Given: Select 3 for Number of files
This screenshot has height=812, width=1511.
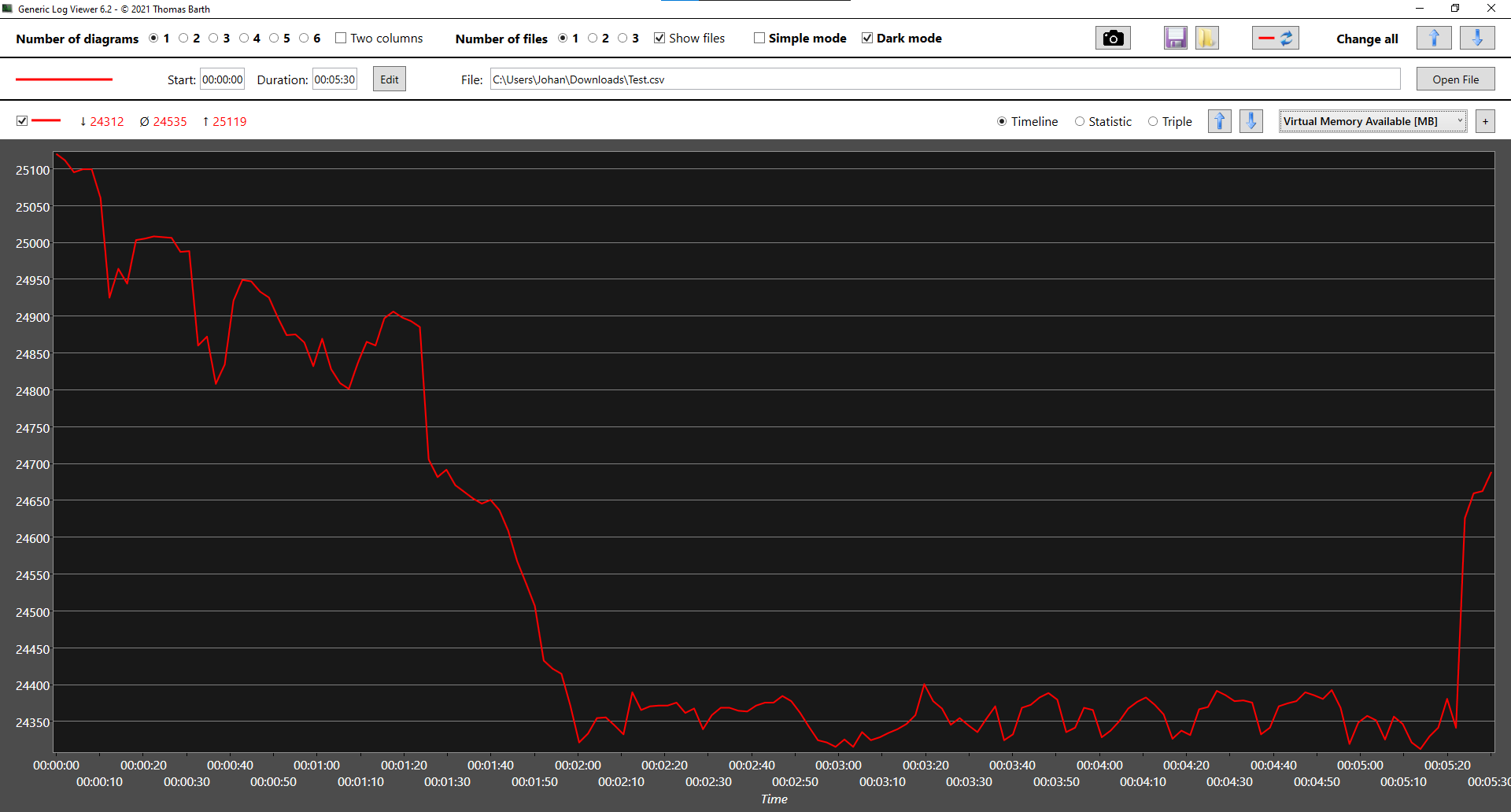Looking at the screenshot, I should click(623, 38).
